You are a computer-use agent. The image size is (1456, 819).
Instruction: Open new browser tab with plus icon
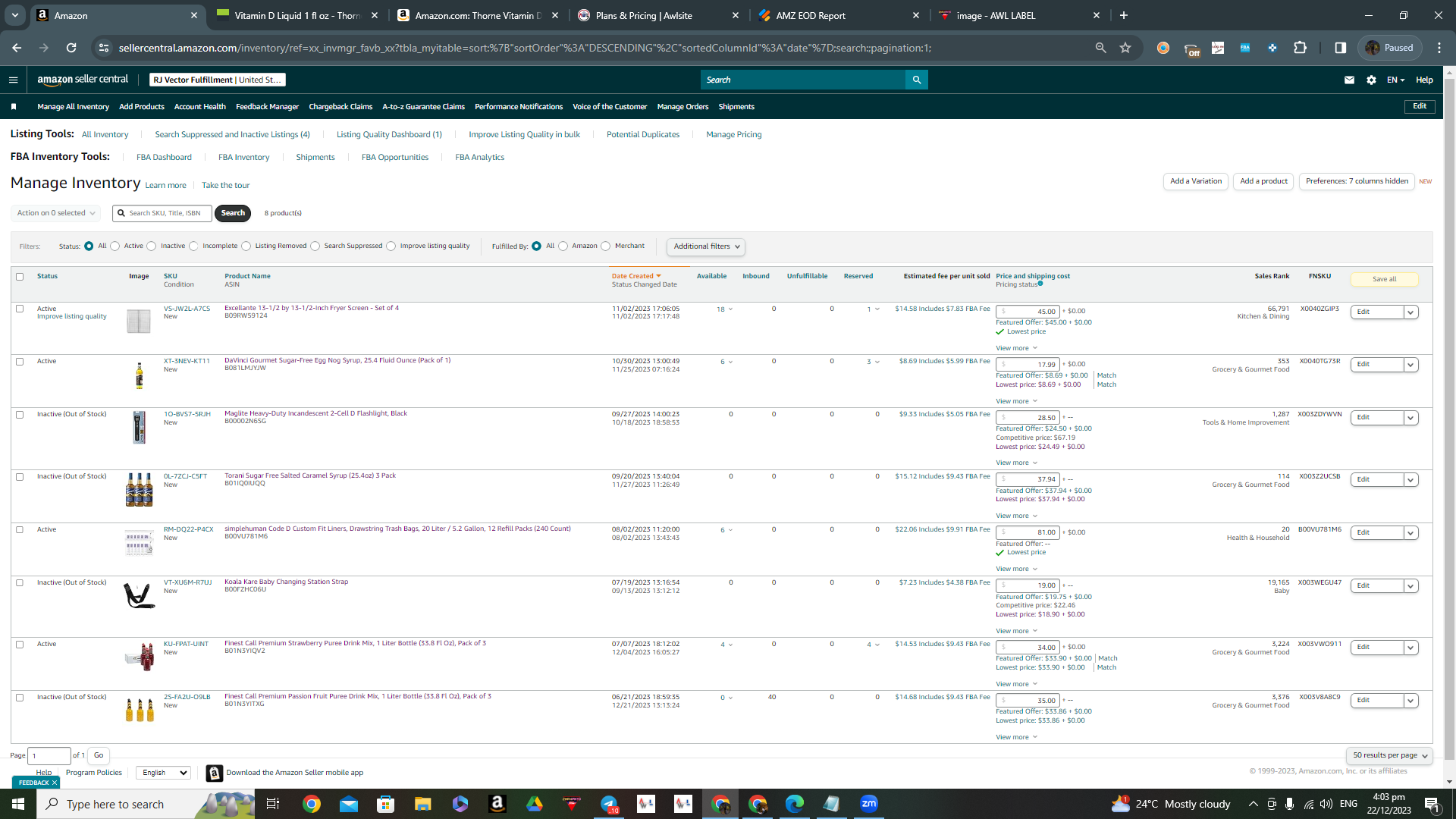1124,15
